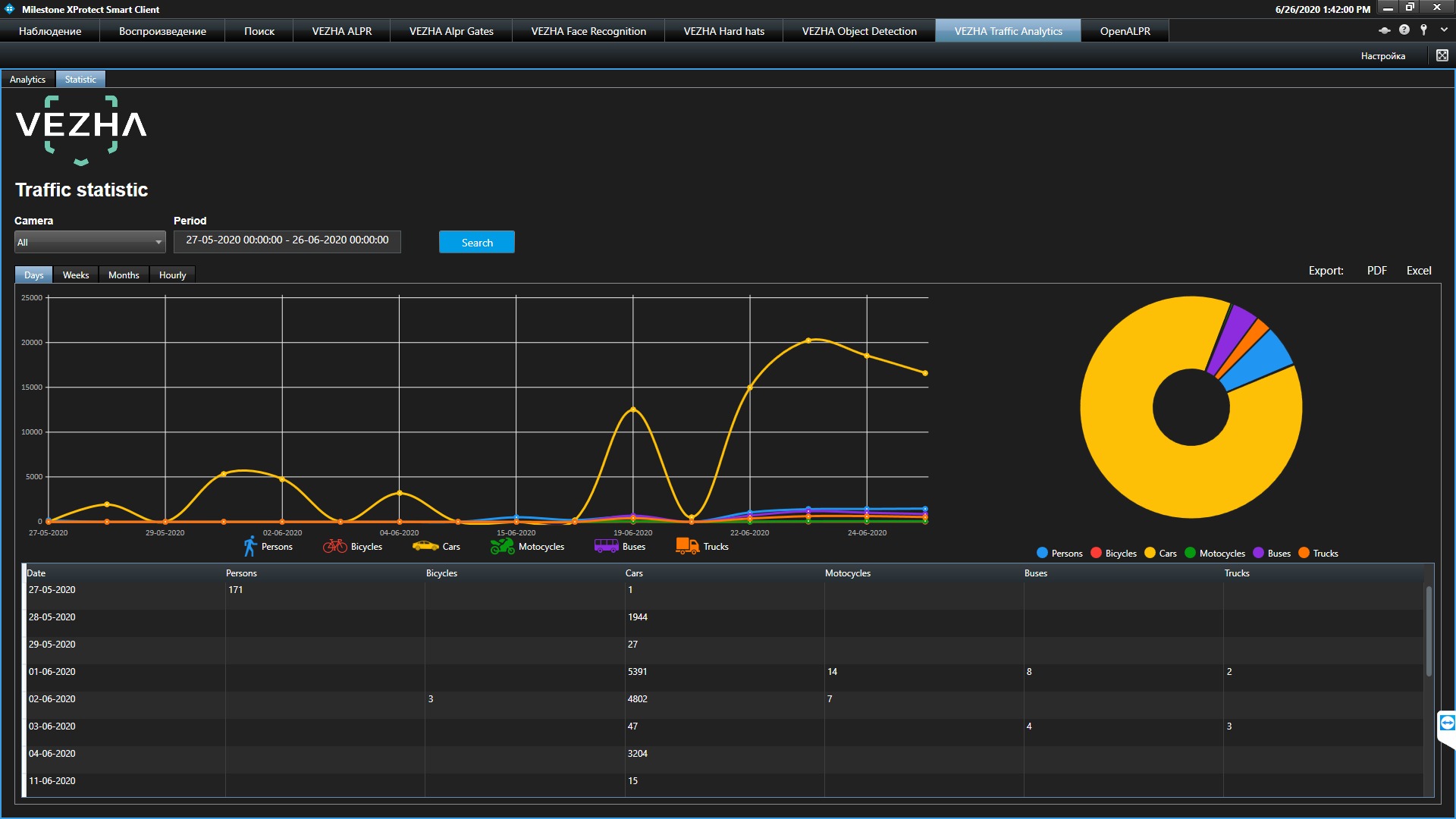Screen dimensions: 1456x819
Task: Toggle Buses purple dot in pie legend
Action: click(1258, 553)
